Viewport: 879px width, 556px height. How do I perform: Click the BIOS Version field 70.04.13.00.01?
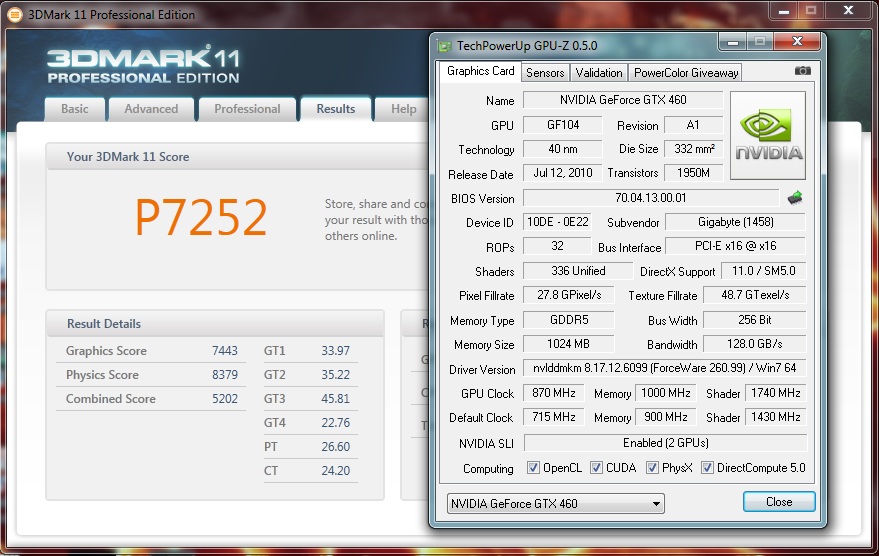650,198
